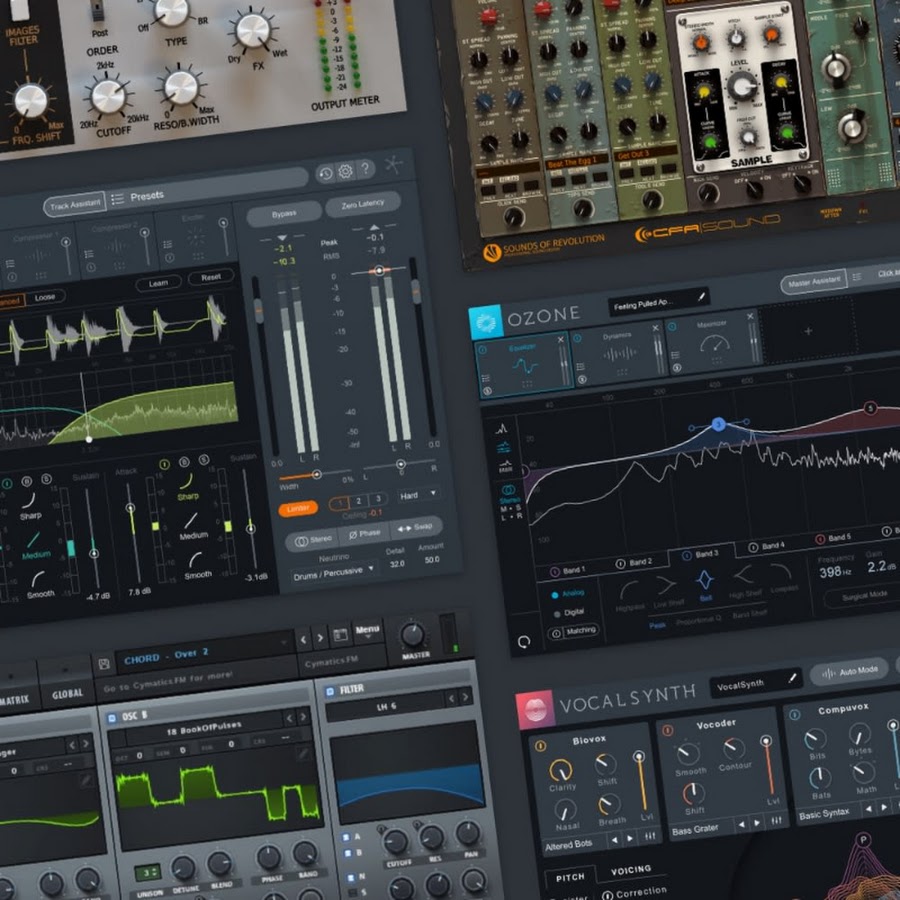Image resolution: width=900 pixels, height=900 pixels.
Task: Open the PITCH tab in VocalSynth
Action: (570, 878)
